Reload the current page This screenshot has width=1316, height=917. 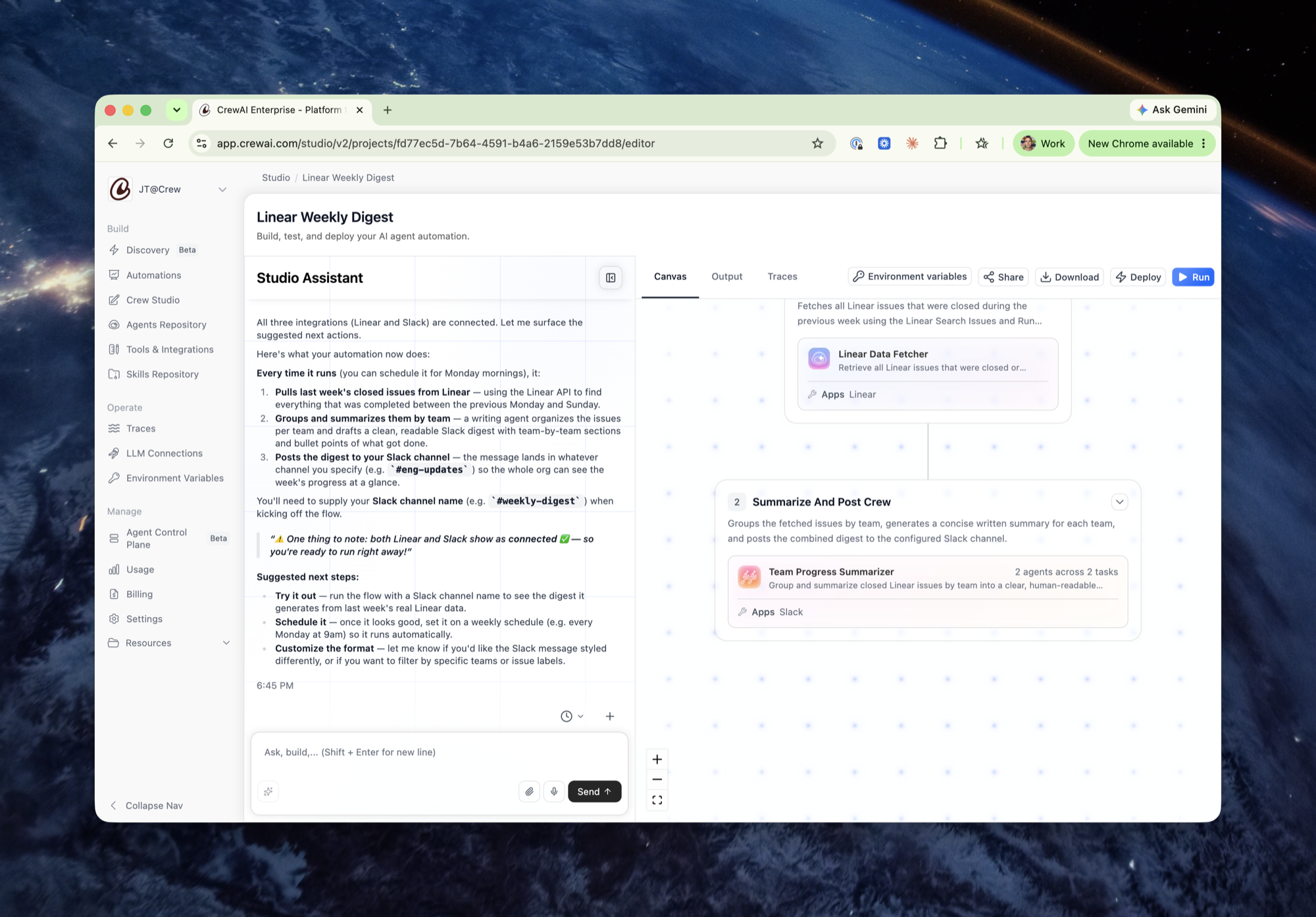[x=168, y=143]
